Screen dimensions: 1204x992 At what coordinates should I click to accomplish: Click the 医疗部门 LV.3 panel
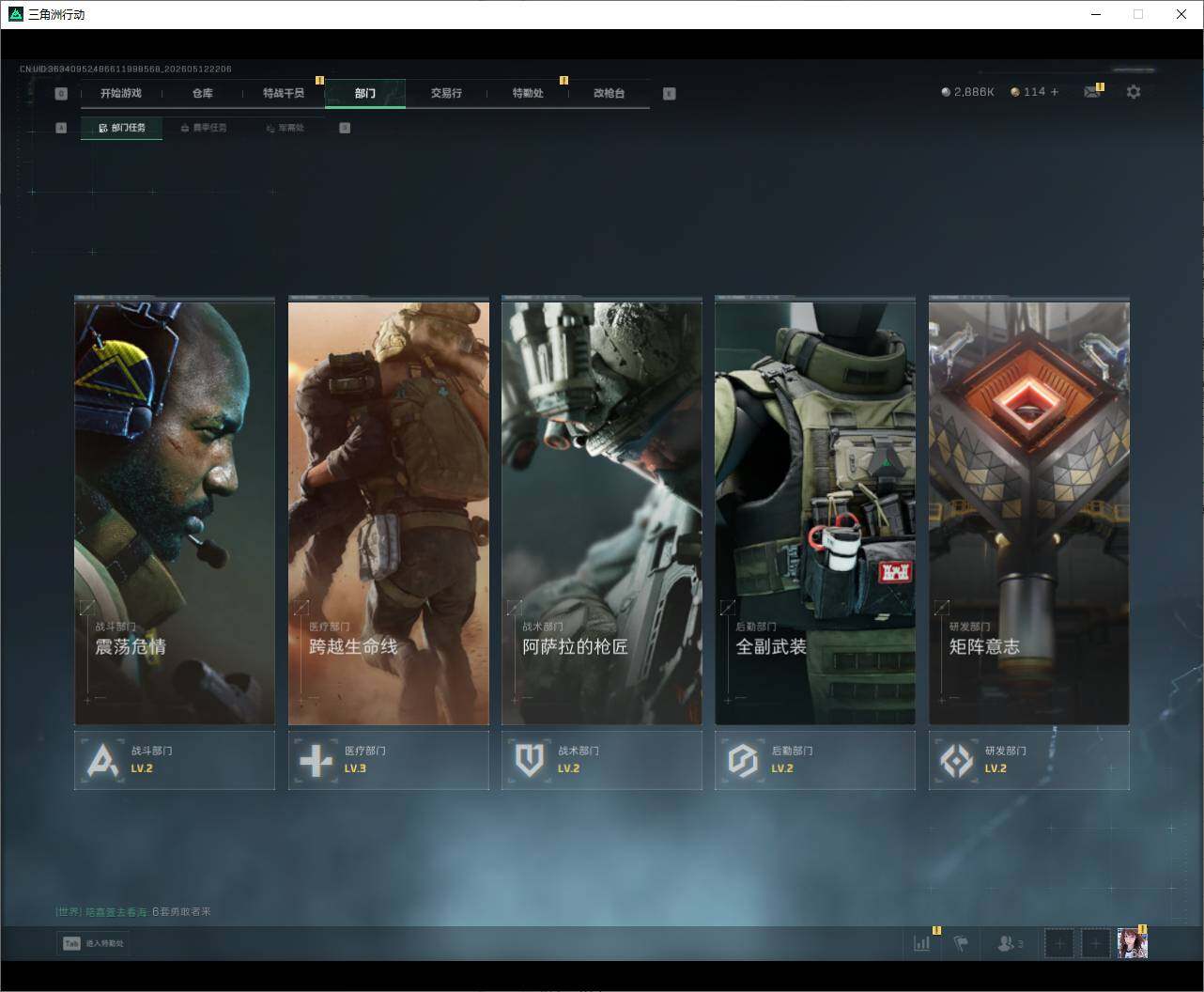pos(389,760)
